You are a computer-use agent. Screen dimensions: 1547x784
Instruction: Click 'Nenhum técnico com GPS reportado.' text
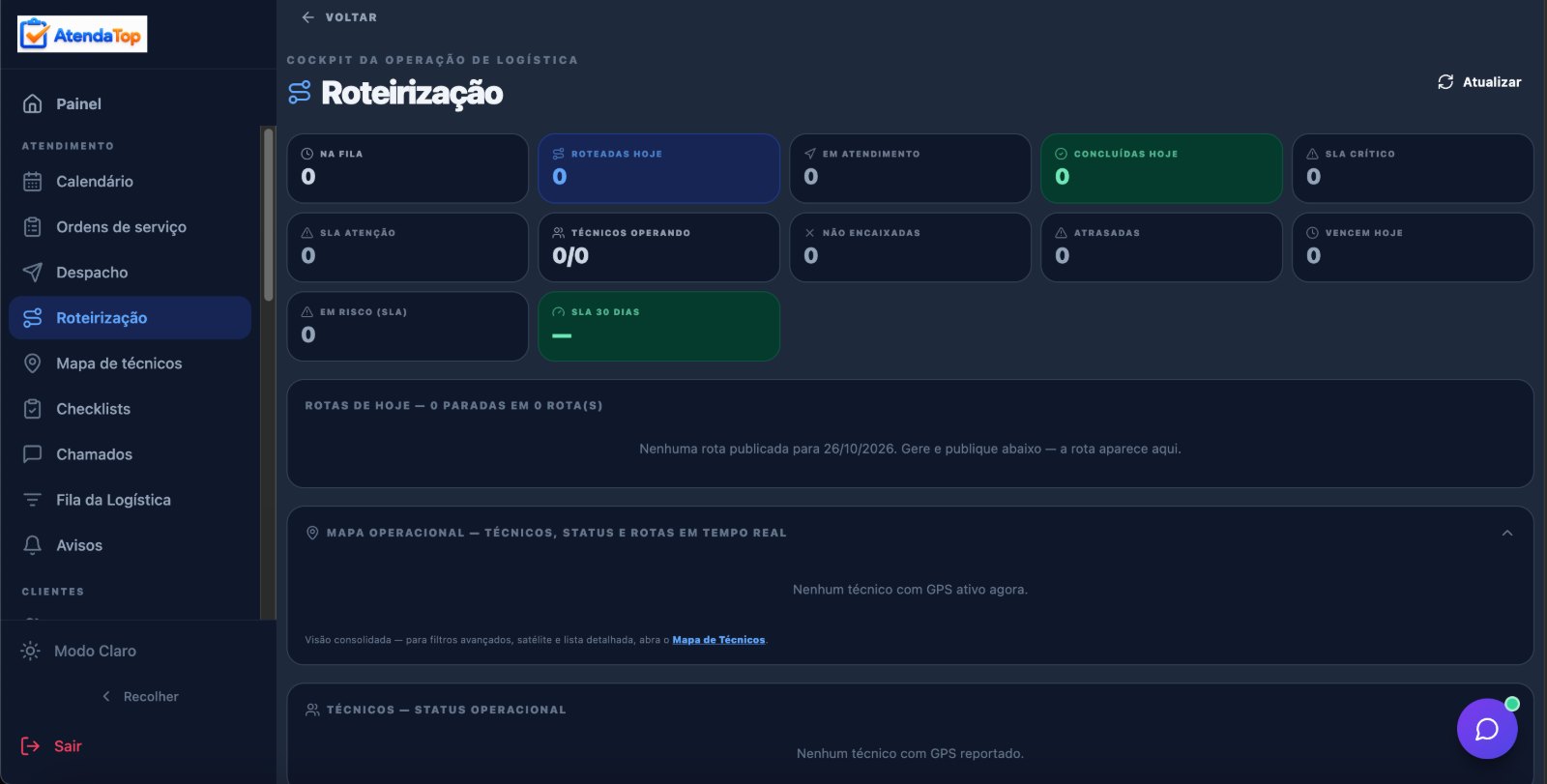[x=910, y=753]
